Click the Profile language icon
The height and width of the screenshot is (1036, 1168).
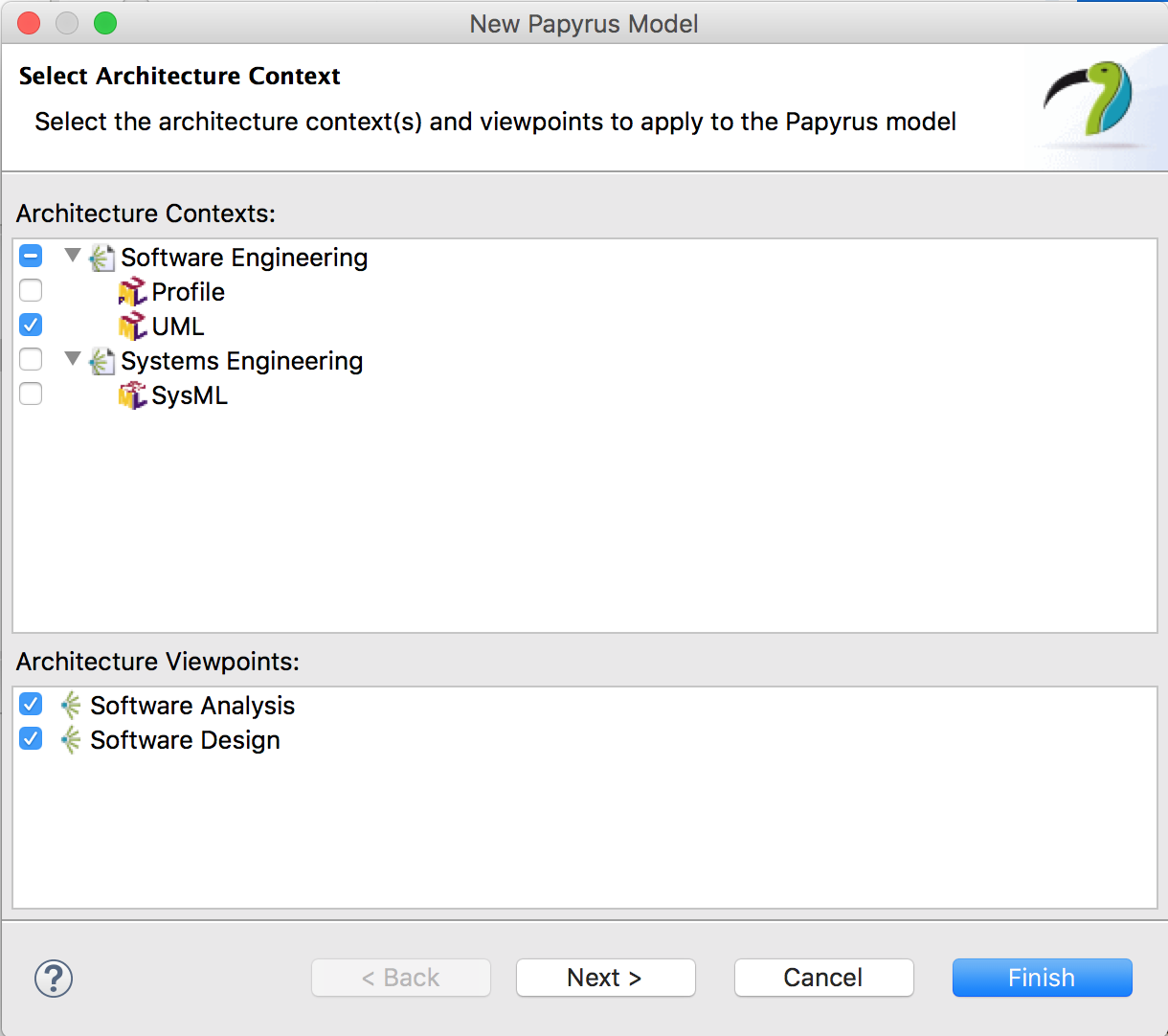point(132,292)
